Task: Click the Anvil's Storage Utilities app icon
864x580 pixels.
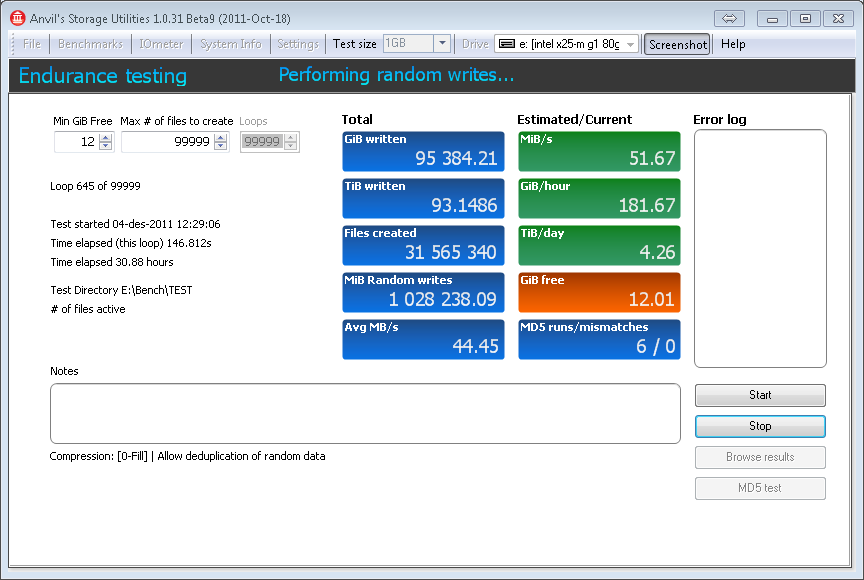Action: click(18, 18)
